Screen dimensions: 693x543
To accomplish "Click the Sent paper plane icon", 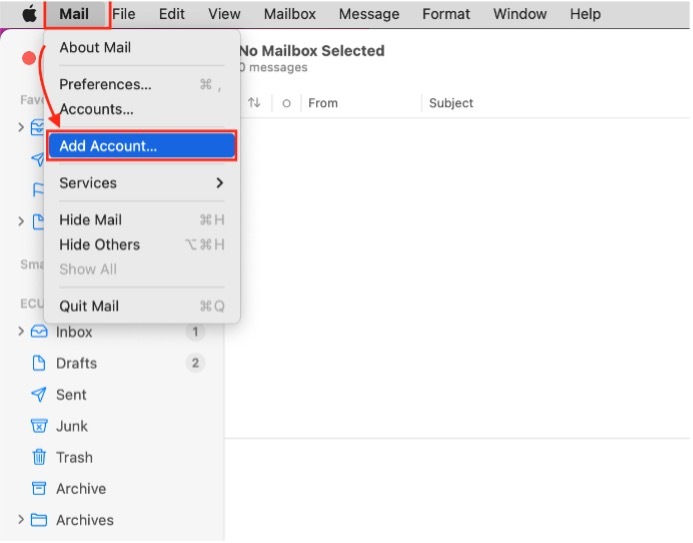I will [39, 395].
